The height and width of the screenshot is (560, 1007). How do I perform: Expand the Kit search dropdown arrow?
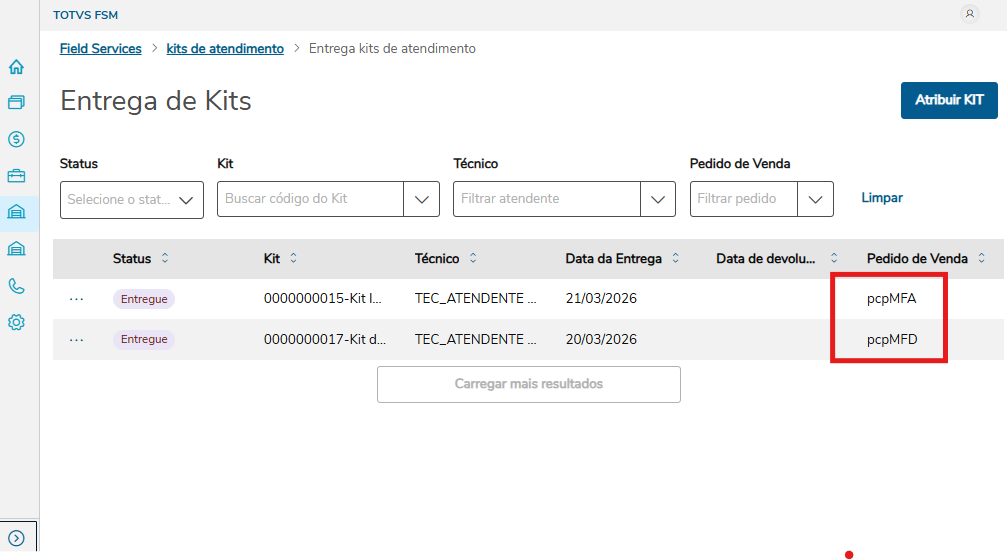pyautogui.click(x=421, y=199)
